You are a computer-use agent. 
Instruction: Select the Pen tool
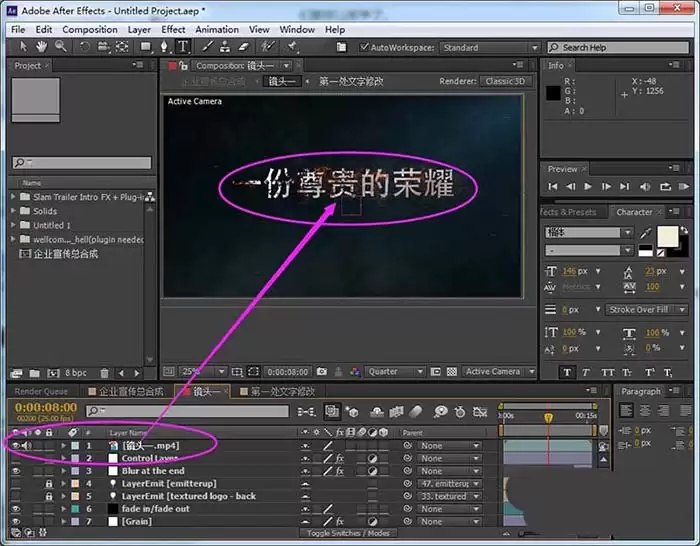[x=164, y=46]
